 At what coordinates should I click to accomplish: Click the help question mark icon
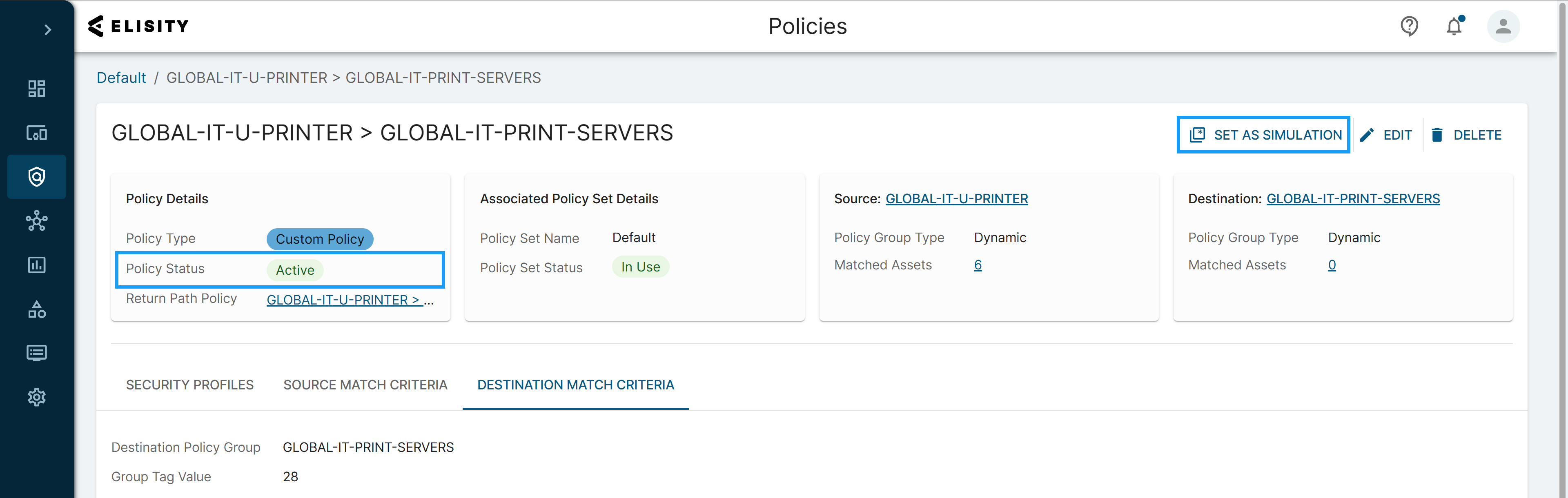pos(1409,26)
